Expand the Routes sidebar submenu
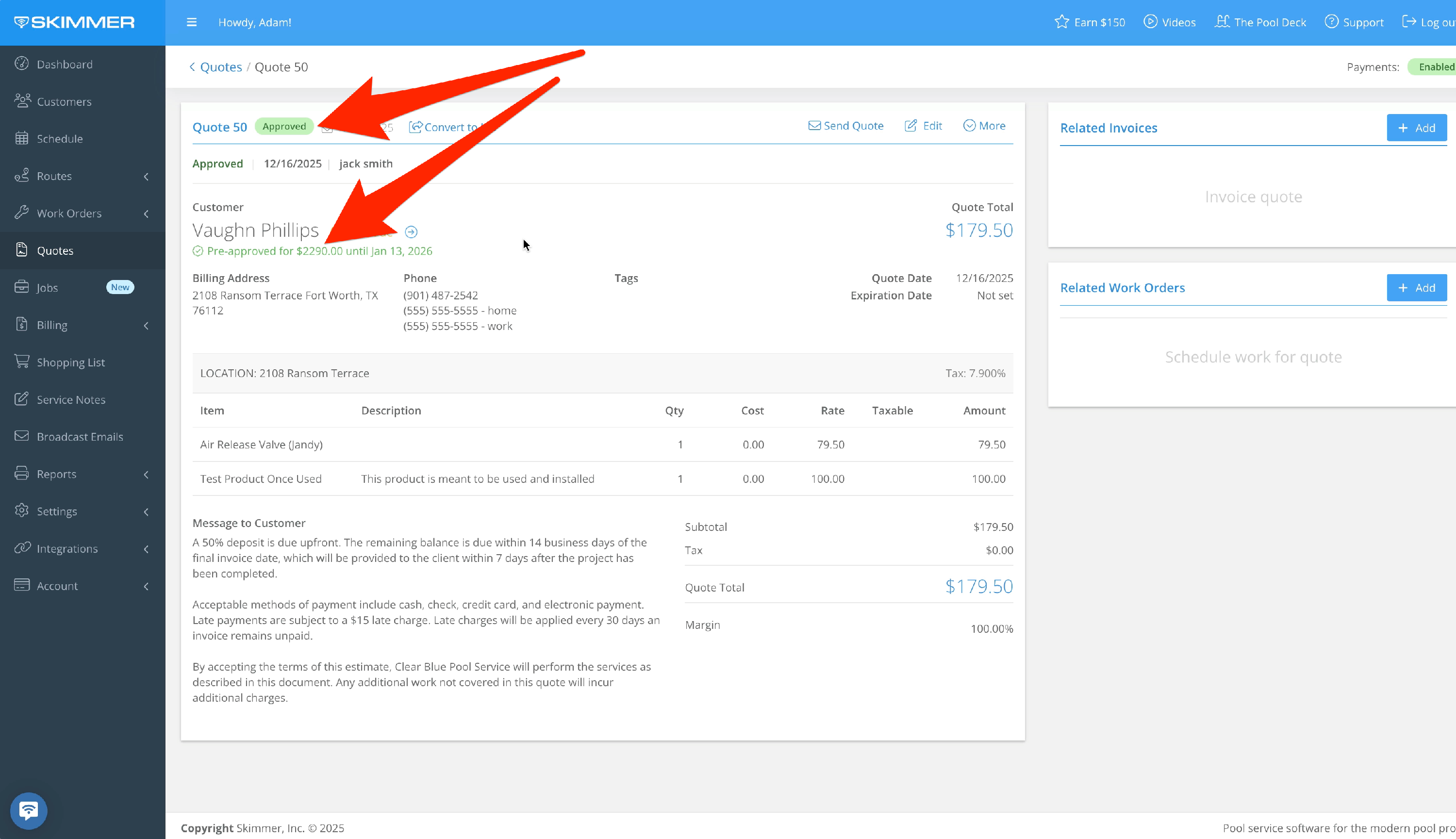The width and height of the screenshot is (1456, 839). (146, 176)
